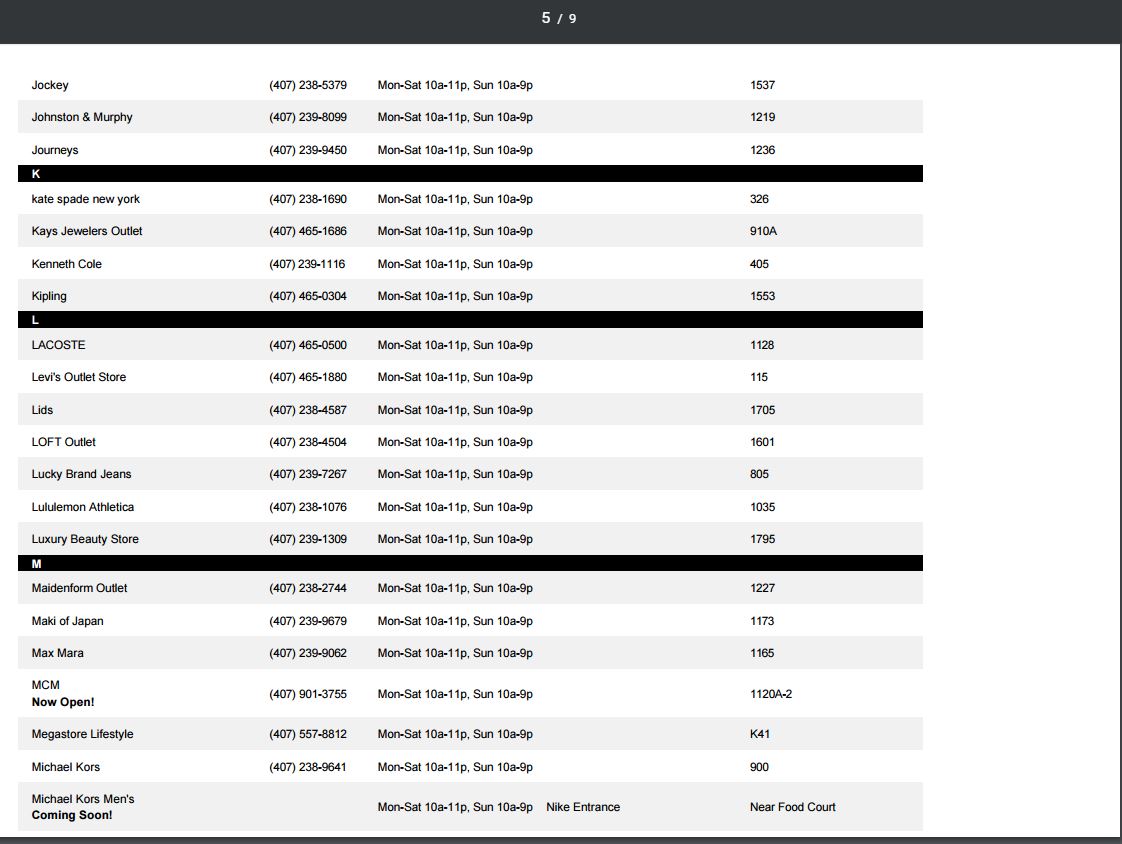Viewport: 1122px width, 844px height.
Task: Select the L section header bar
Action: (x=470, y=320)
